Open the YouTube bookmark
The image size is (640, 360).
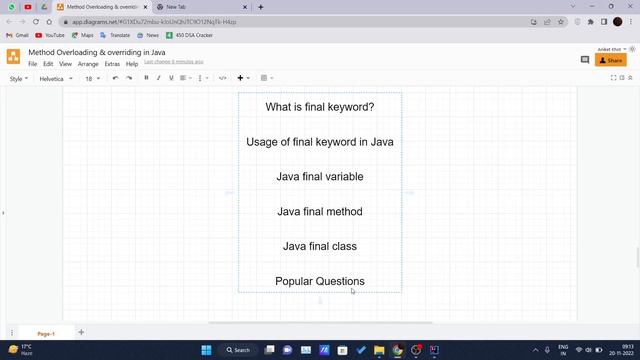[x=50, y=36]
